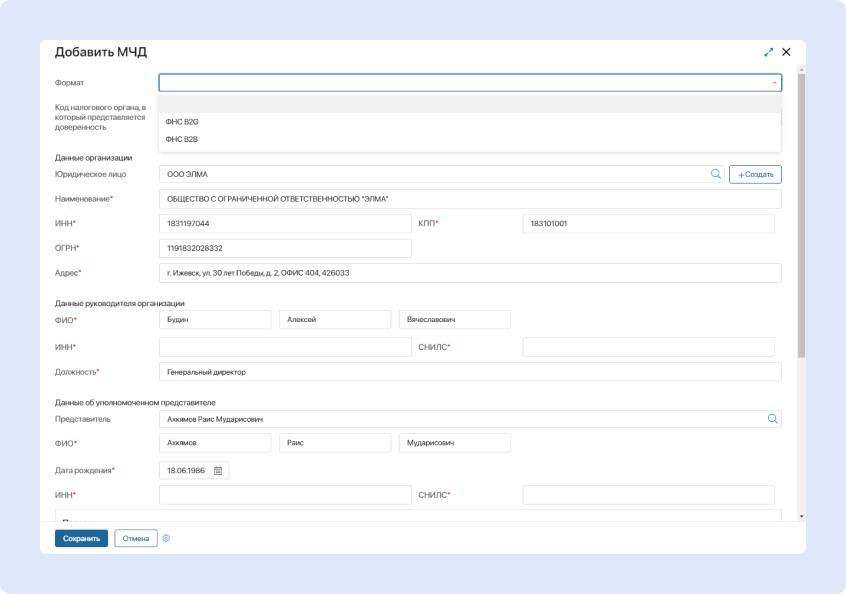
Task: Expand the dialog to full screen
Action: [768, 52]
